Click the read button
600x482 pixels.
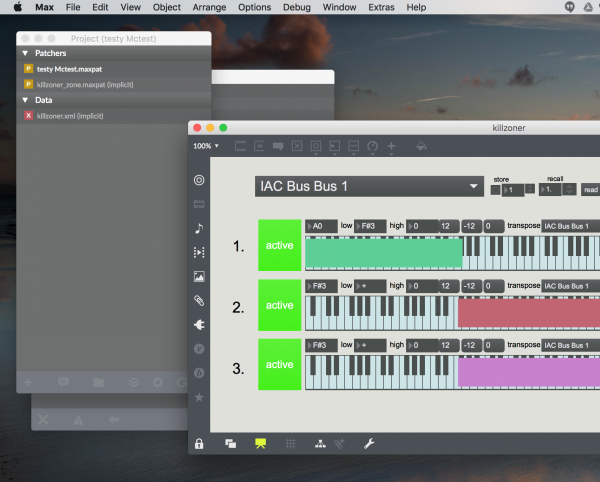[x=590, y=189]
